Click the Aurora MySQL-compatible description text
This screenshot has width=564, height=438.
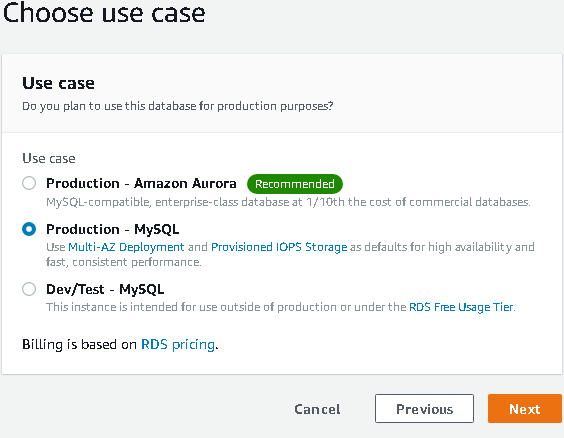click(288, 202)
